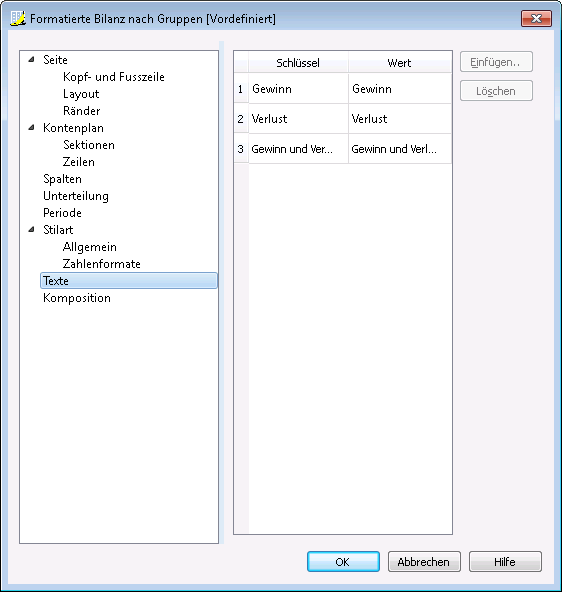Open Zahlenformate under Stilart
The height and width of the screenshot is (592, 562).
pyautogui.click(x=102, y=264)
